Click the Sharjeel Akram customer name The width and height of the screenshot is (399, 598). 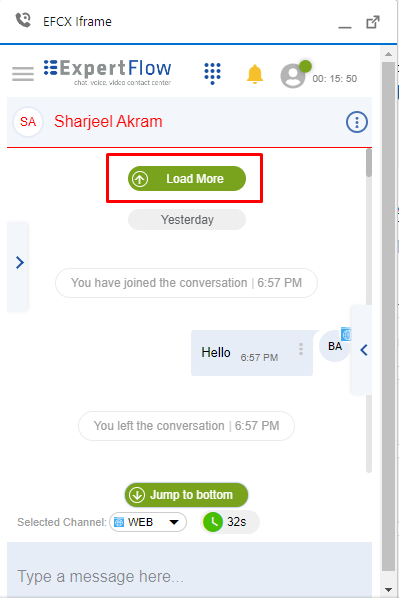pyautogui.click(x=108, y=122)
